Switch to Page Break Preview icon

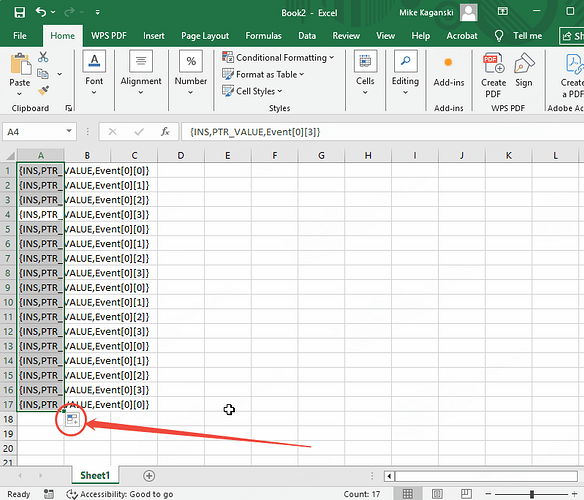click(x=466, y=494)
